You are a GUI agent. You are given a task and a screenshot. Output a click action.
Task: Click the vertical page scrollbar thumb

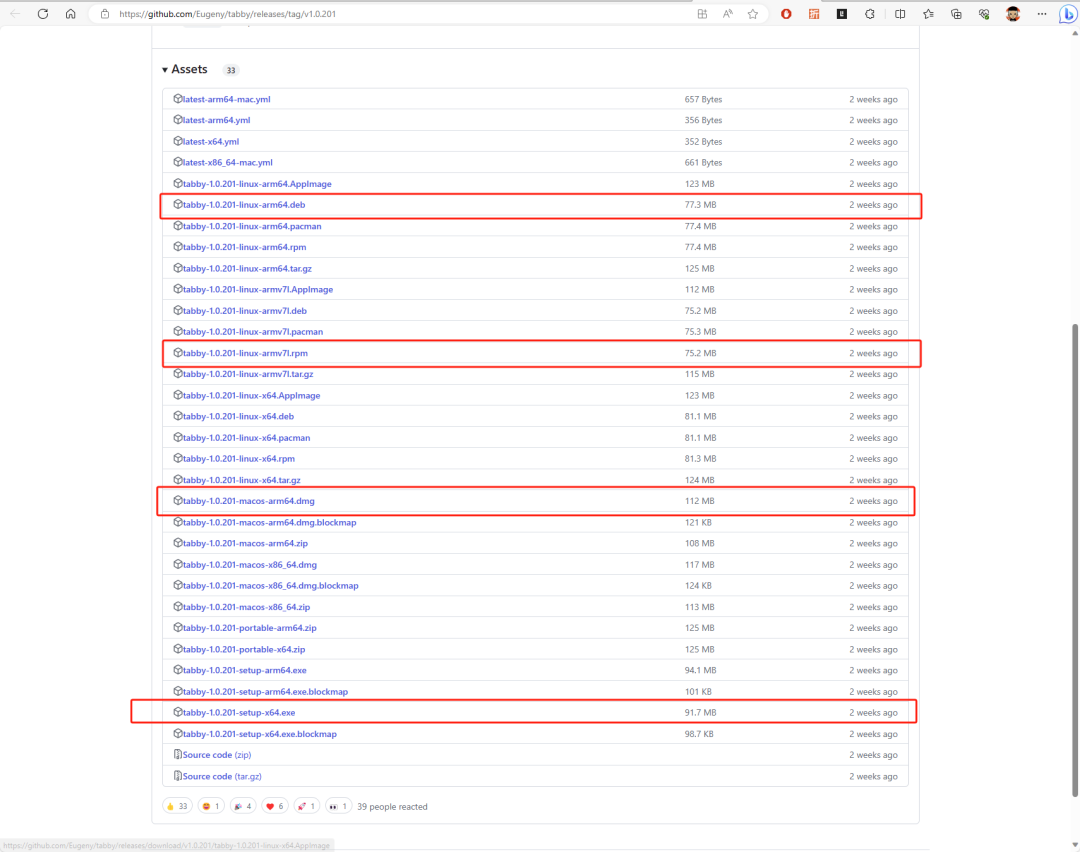tap(1075, 560)
